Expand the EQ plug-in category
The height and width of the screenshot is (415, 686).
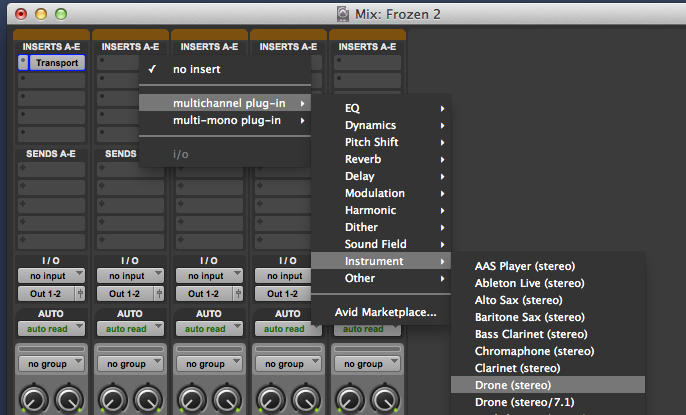(381, 108)
